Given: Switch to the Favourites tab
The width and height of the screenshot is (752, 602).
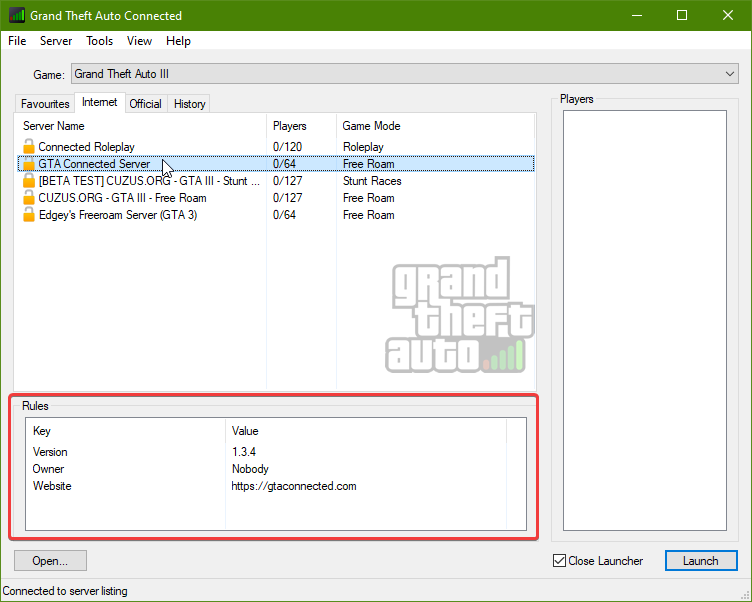Looking at the screenshot, I should tap(45, 104).
